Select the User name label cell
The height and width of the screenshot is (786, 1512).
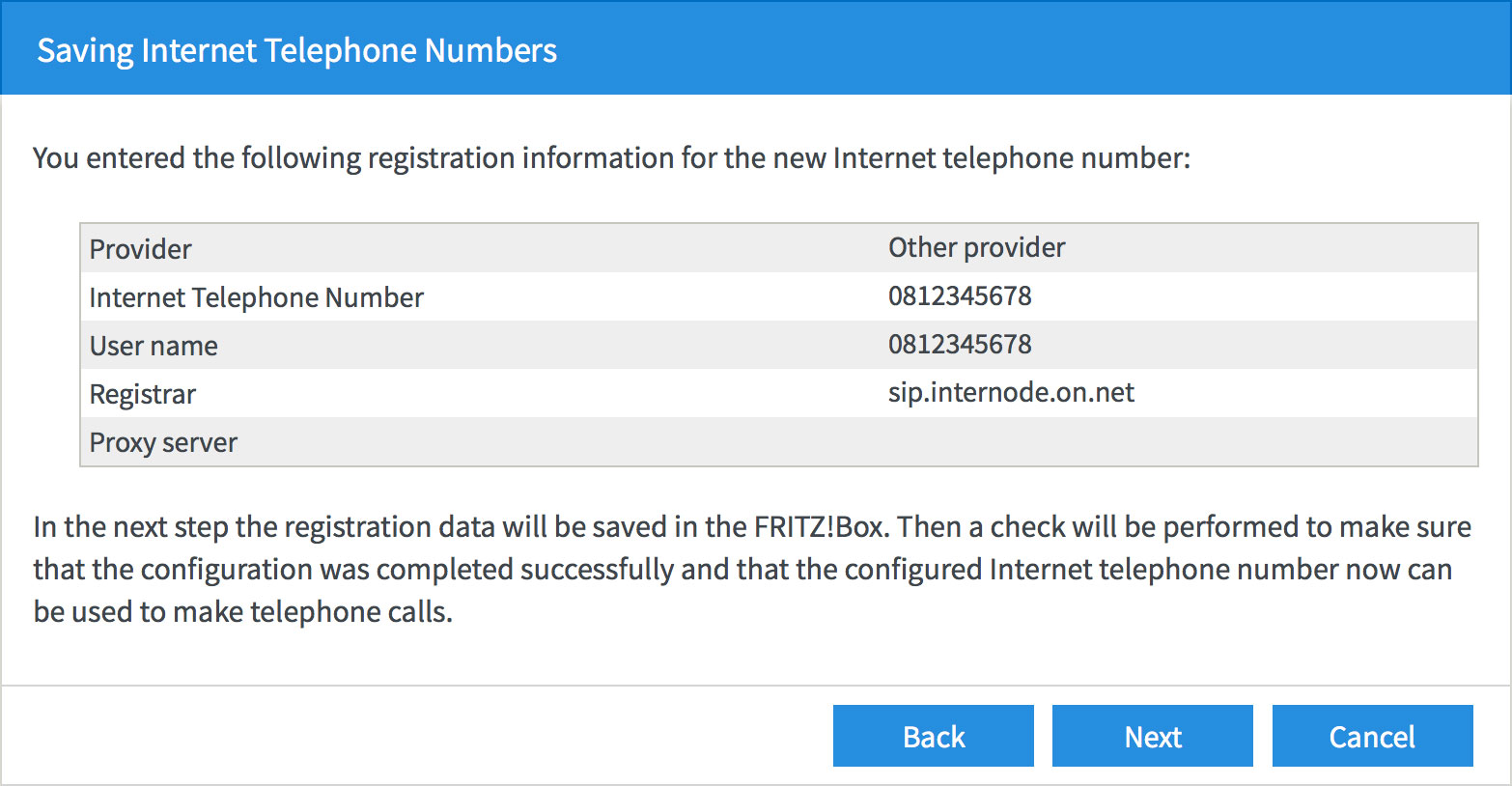(154, 345)
